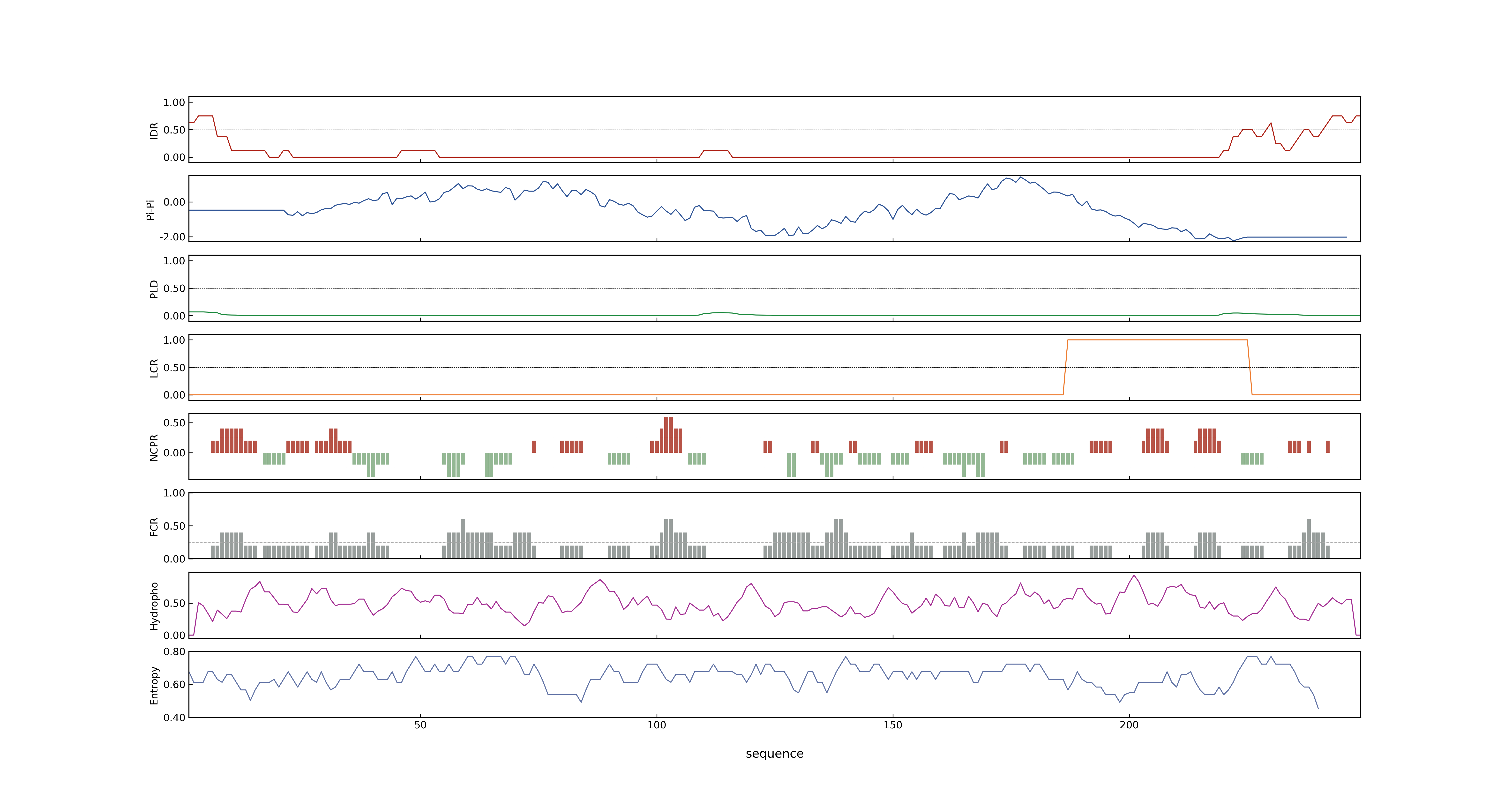Image resolution: width=1512 pixels, height=806 pixels.
Task: Select the '1.00' tick on the FCR axis
Action: click(174, 493)
